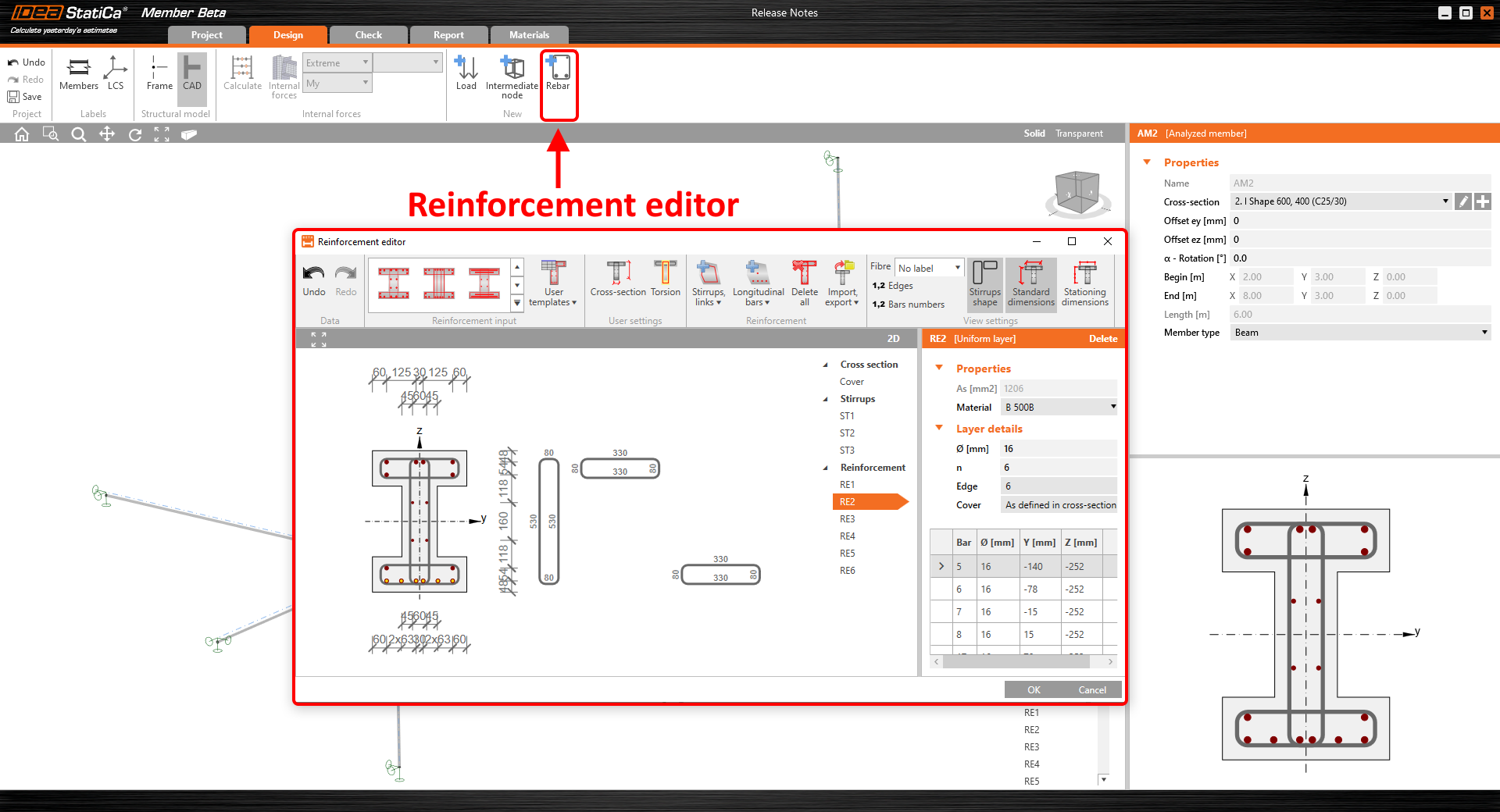The height and width of the screenshot is (812, 1500).
Task: Toggle Standard dimensions view
Action: [x=1030, y=283]
